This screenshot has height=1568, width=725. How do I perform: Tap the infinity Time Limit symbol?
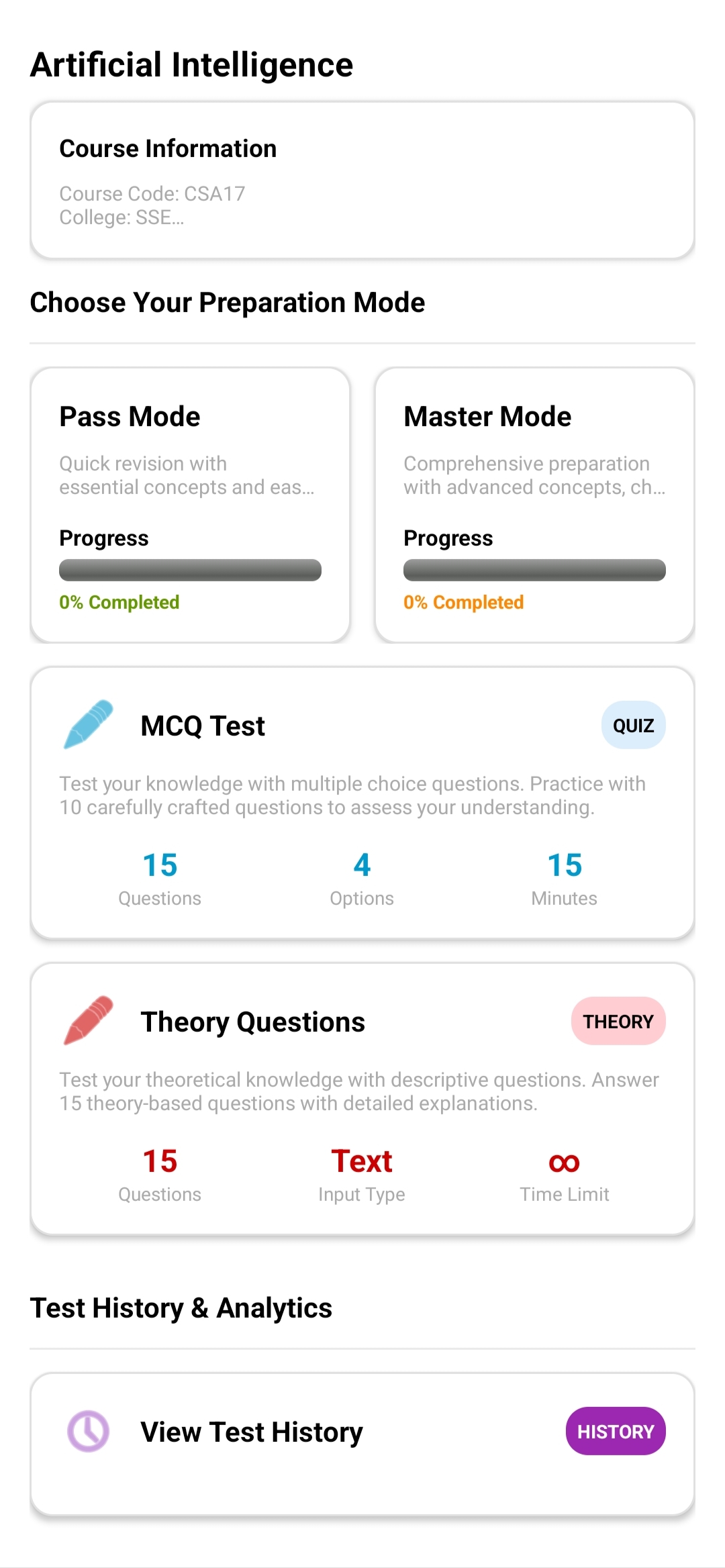(564, 1163)
